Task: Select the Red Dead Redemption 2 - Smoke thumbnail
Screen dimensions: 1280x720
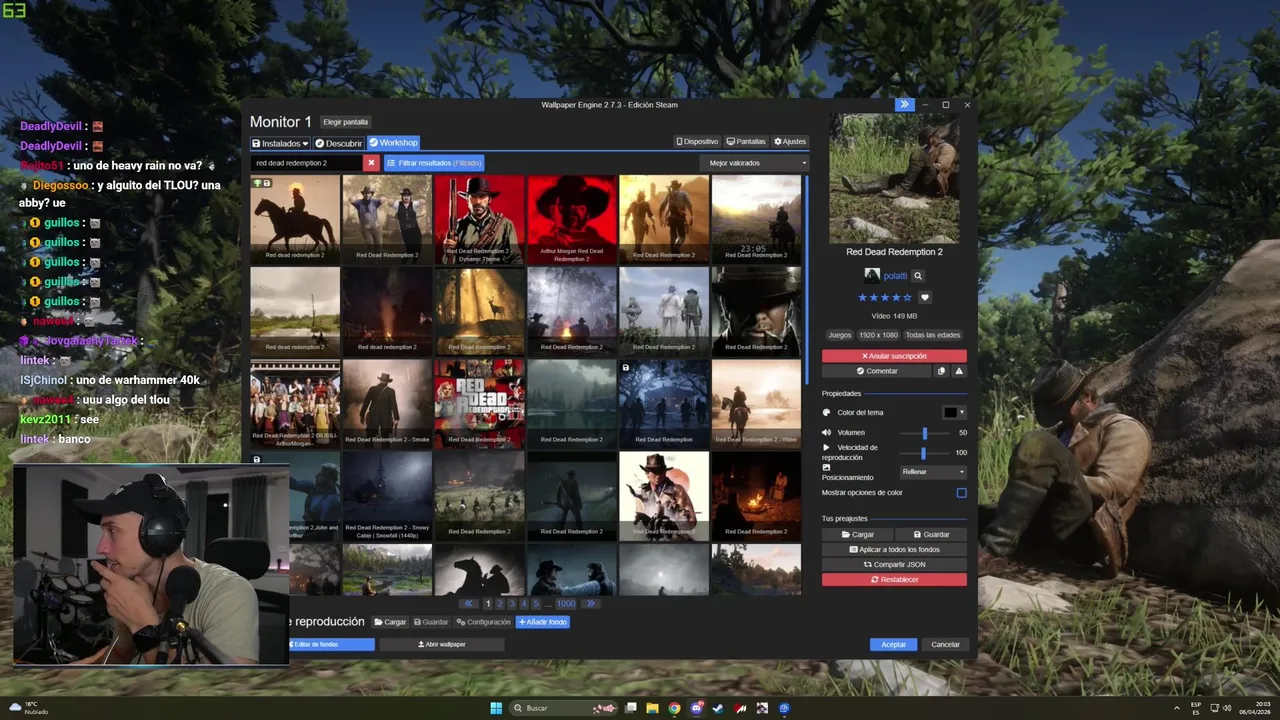Action: tap(387, 403)
